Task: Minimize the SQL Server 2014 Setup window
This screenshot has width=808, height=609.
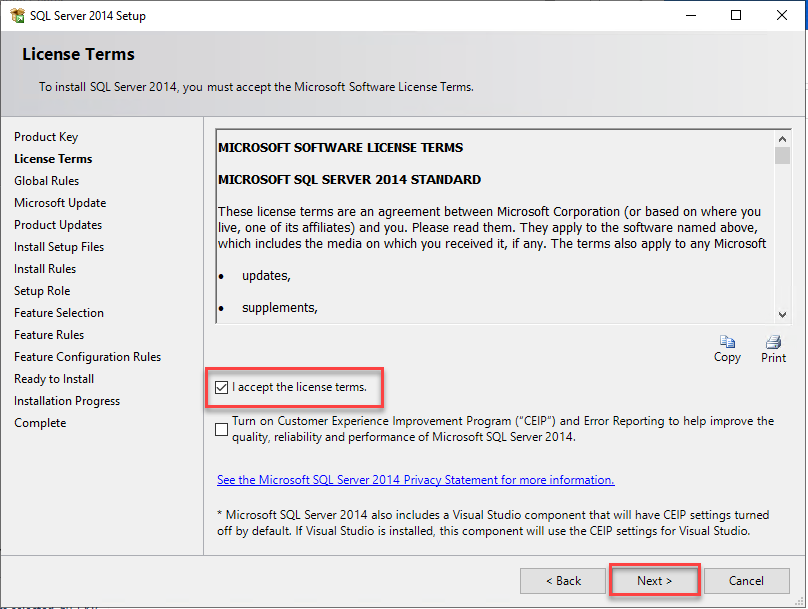Action: pyautogui.click(x=691, y=15)
